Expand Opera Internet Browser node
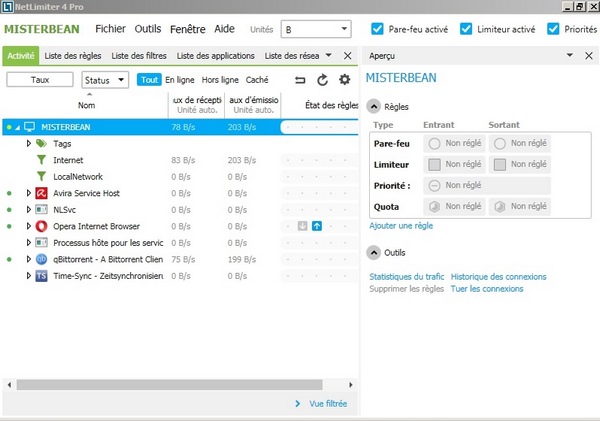600x421 pixels. click(29, 226)
